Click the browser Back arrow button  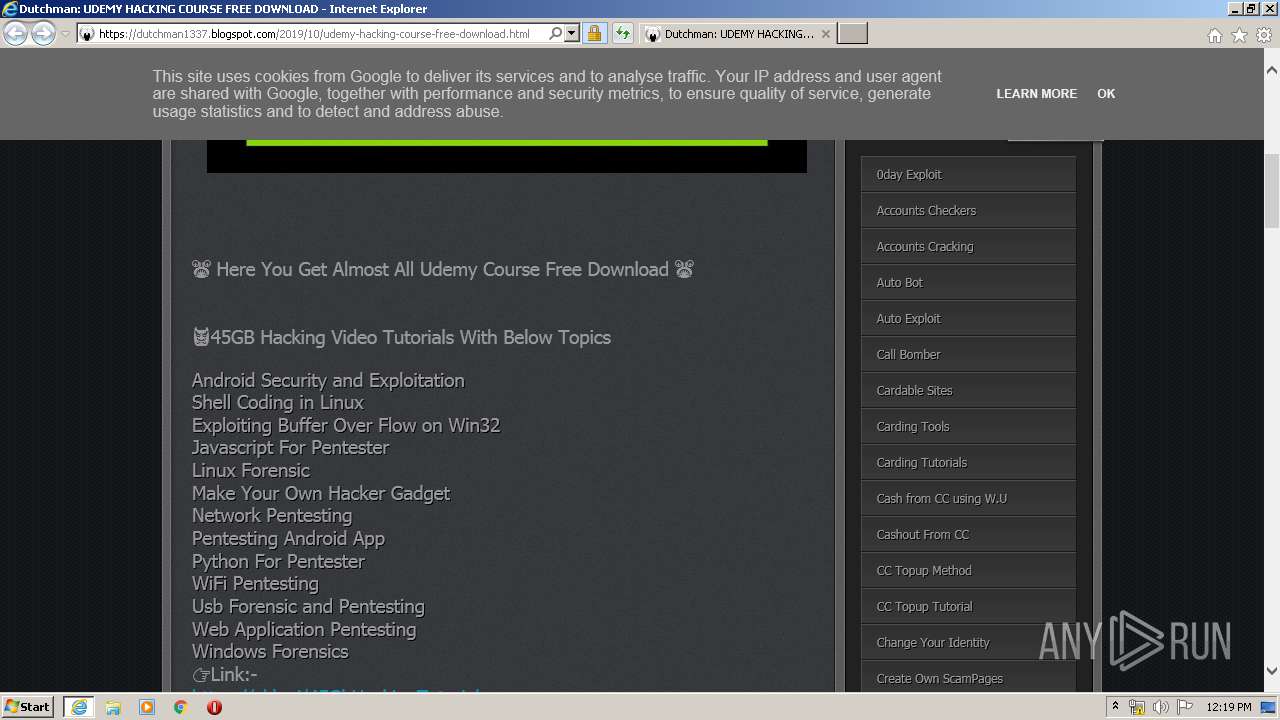(16, 34)
